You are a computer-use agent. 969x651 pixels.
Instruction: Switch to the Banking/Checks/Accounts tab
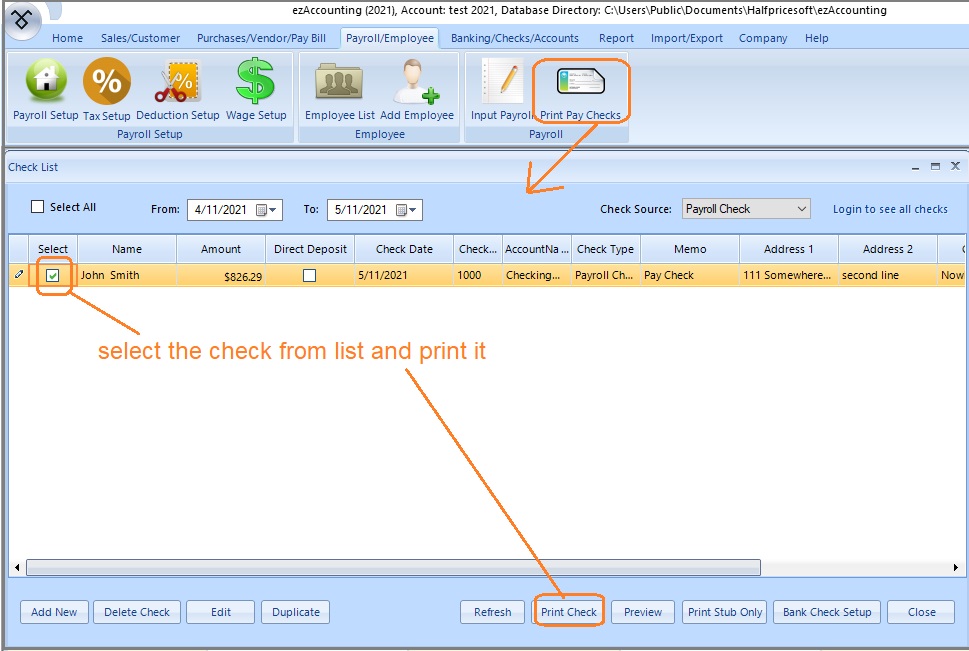click(x=514, y=38)
